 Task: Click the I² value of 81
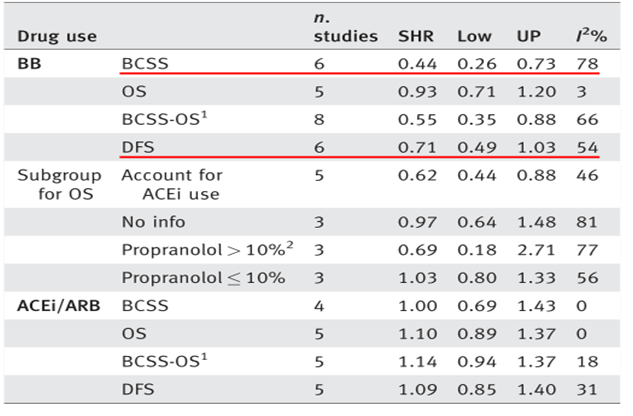(586, 219)
